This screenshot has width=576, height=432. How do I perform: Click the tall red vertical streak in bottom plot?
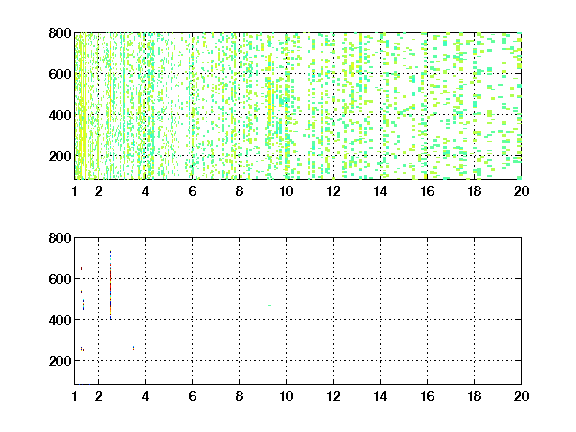[110, 285]
